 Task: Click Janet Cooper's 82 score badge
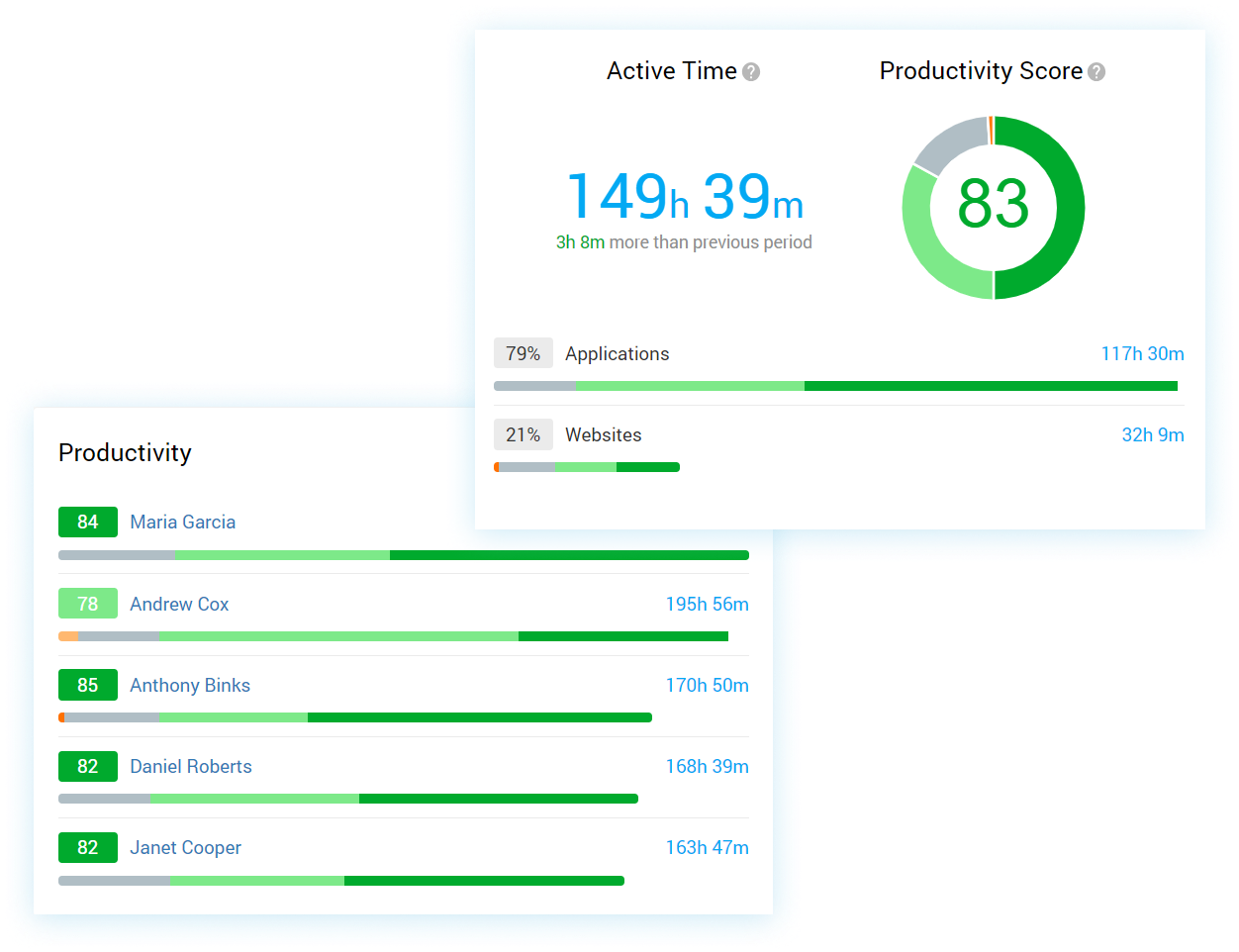click(88, 847)
